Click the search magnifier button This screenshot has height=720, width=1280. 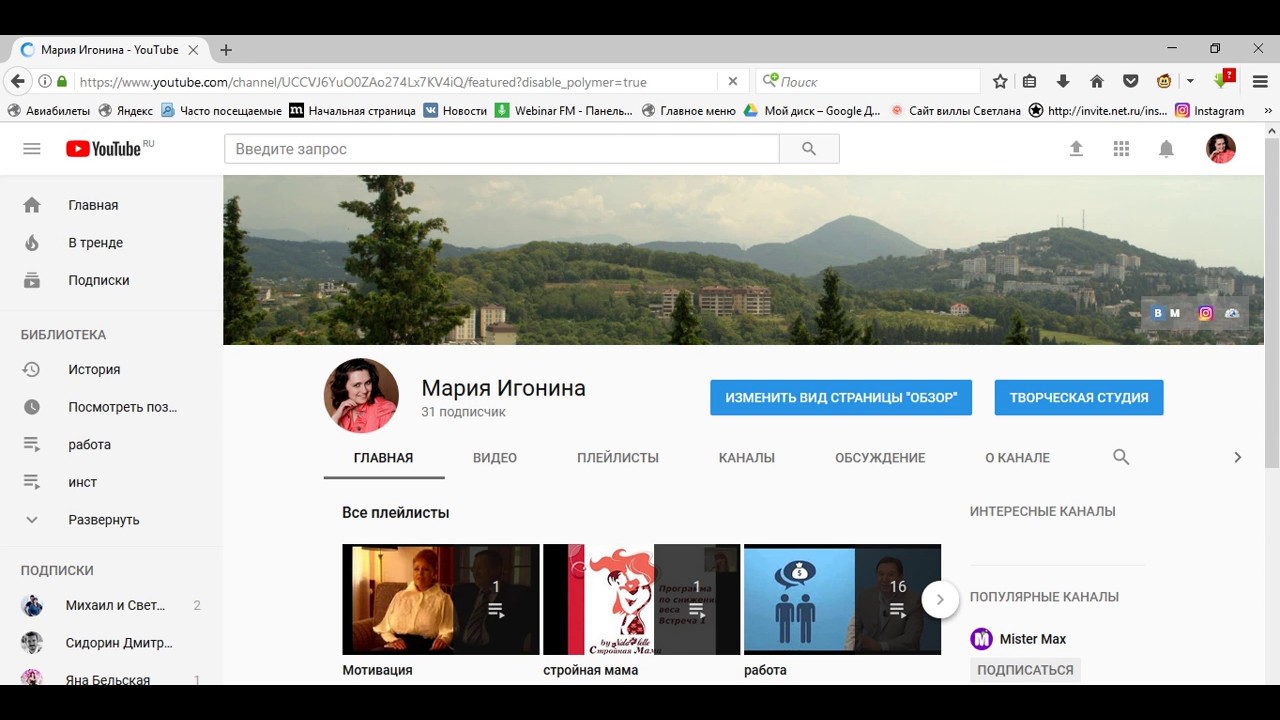pyautogui.click(x=809, y=149)
